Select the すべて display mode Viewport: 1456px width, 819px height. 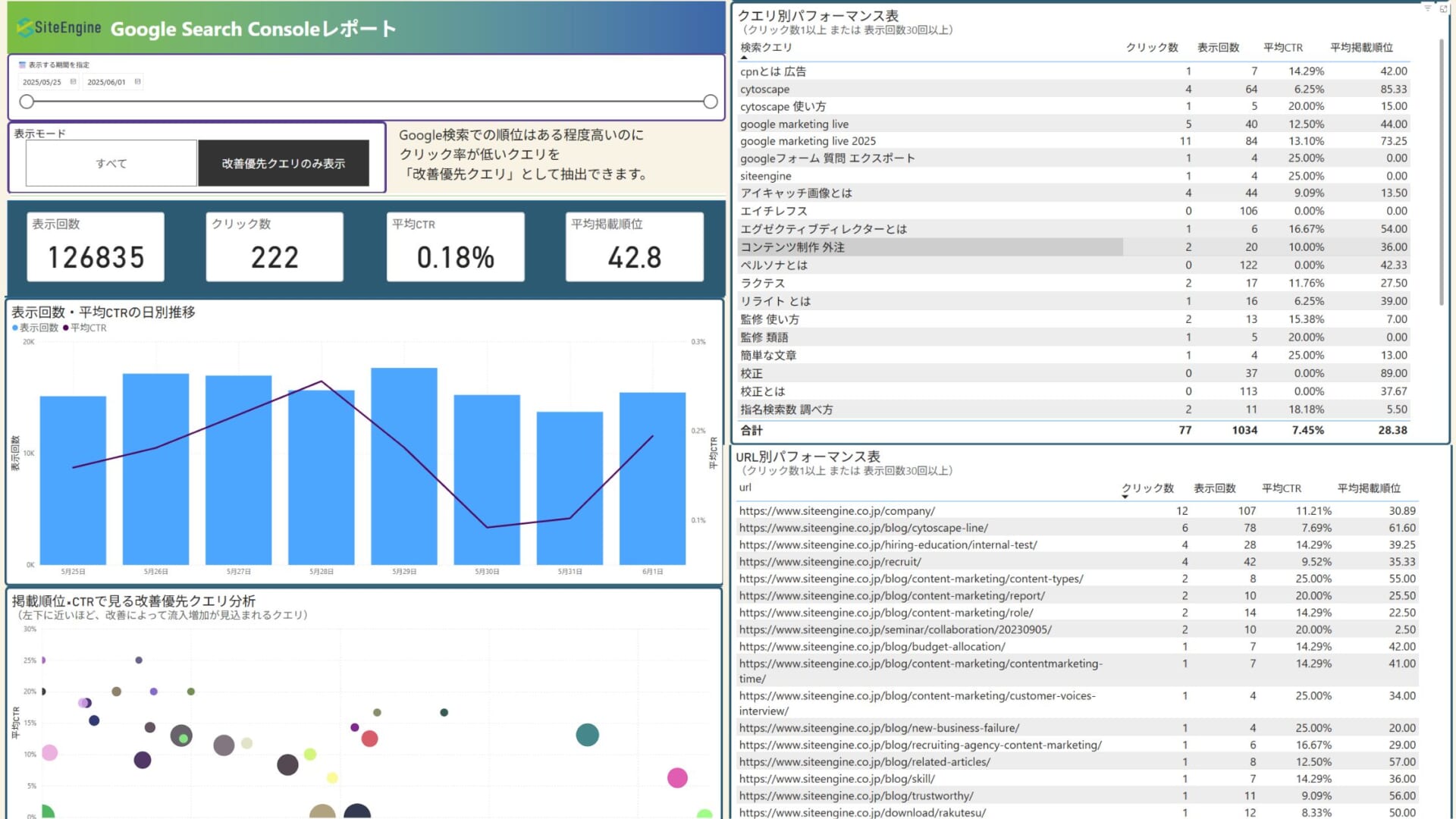(111, 163)
